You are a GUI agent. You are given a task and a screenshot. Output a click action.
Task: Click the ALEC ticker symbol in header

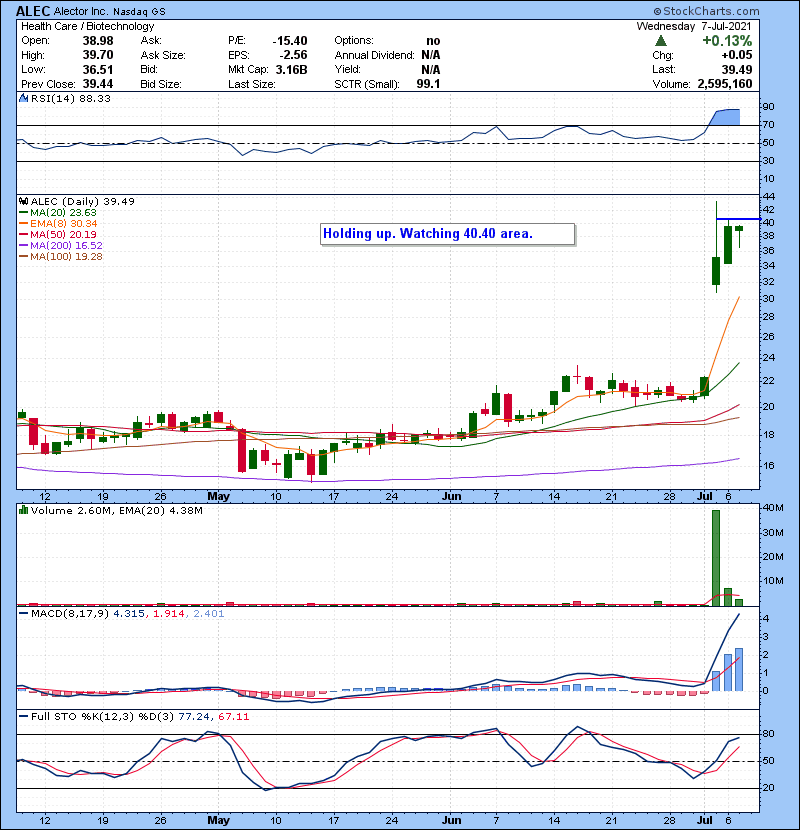pyautogui.click(x=33, y=11)
